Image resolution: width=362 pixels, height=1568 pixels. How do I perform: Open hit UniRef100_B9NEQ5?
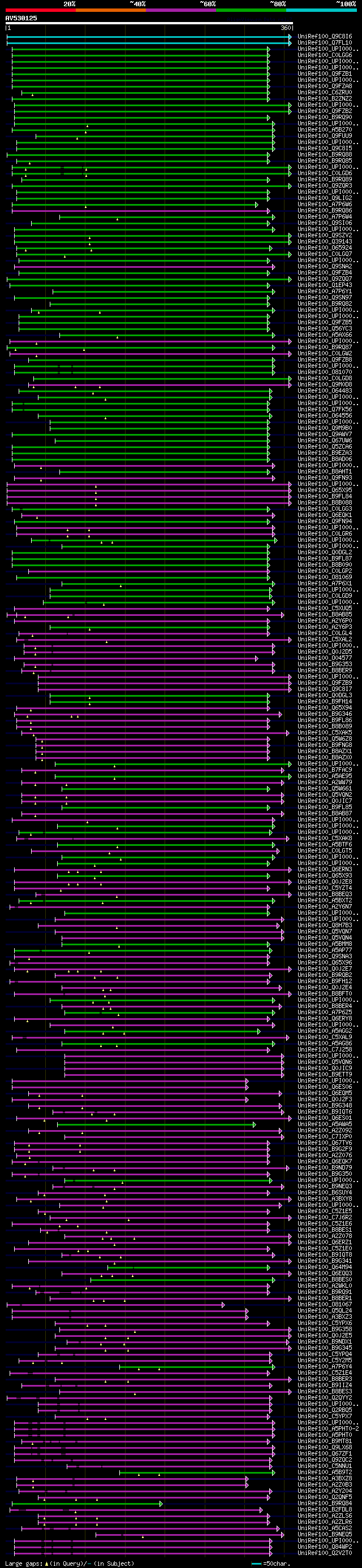325,1535
